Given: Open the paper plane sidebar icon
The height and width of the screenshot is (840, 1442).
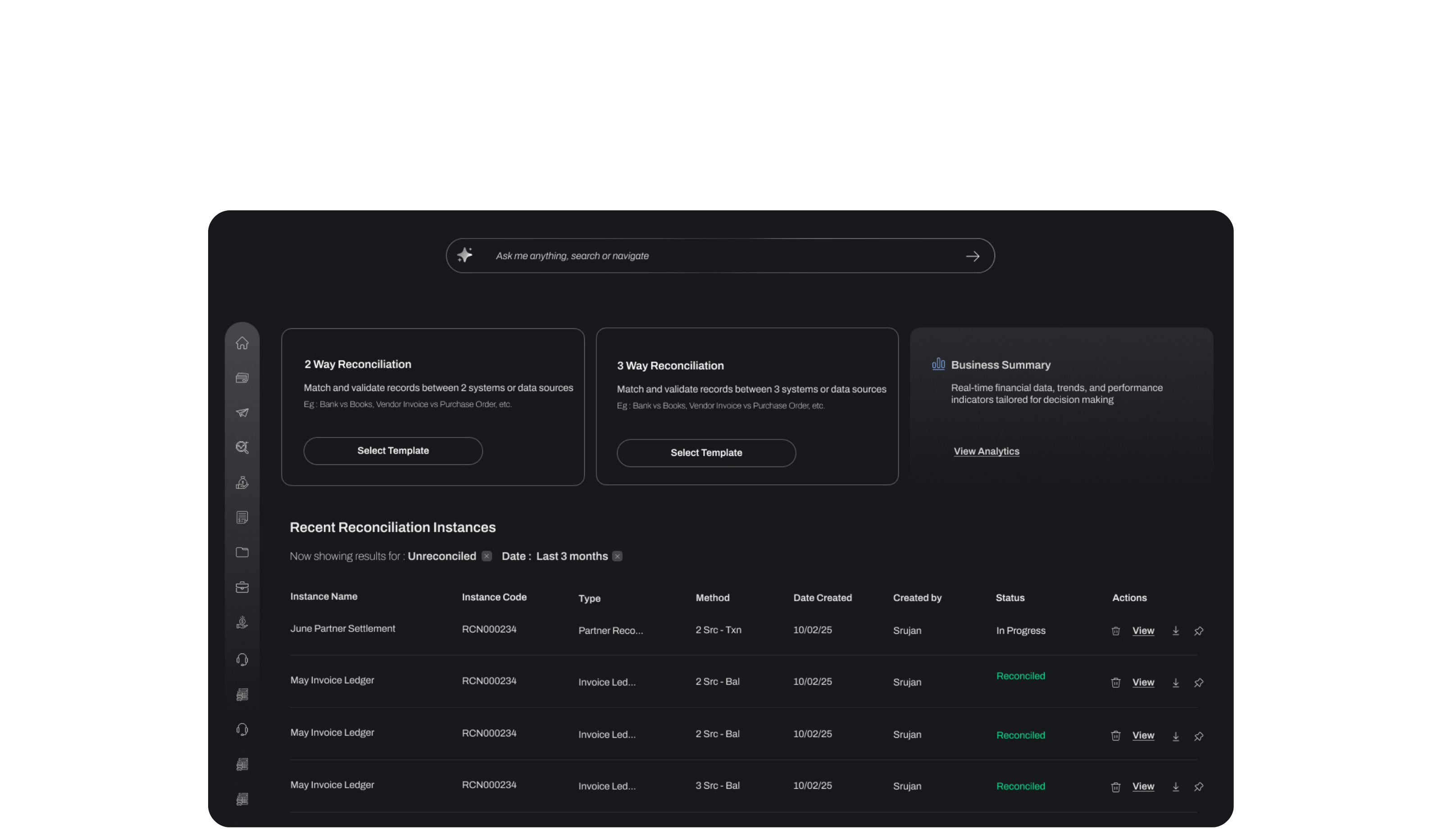Looking at the screenshot, I should (242, 413).
